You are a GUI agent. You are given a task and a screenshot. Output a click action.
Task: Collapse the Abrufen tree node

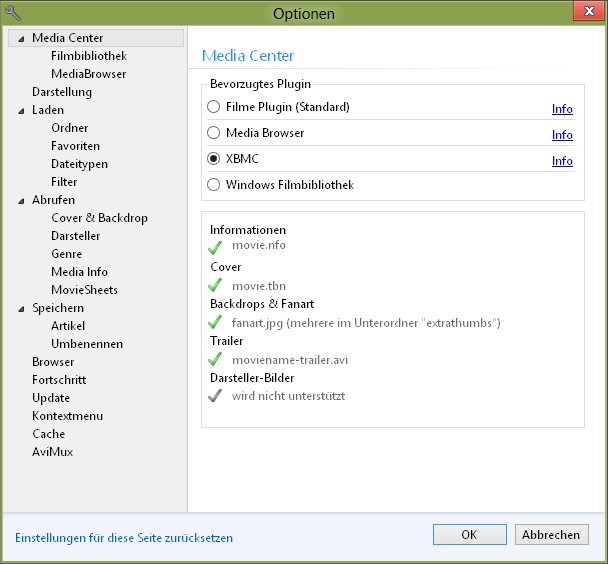(x=21, y=201)
